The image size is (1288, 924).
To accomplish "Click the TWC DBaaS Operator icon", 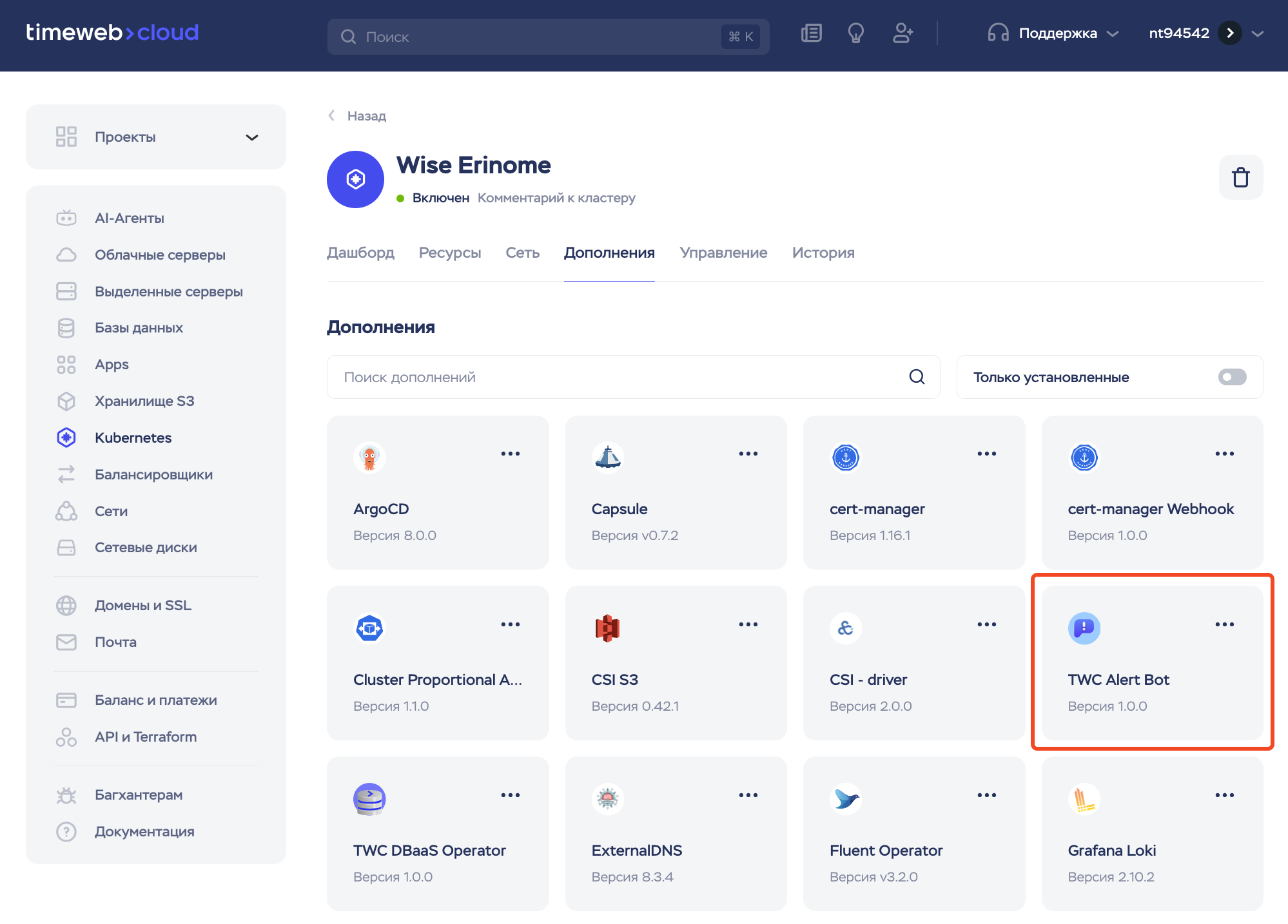I will coord(369,799).
